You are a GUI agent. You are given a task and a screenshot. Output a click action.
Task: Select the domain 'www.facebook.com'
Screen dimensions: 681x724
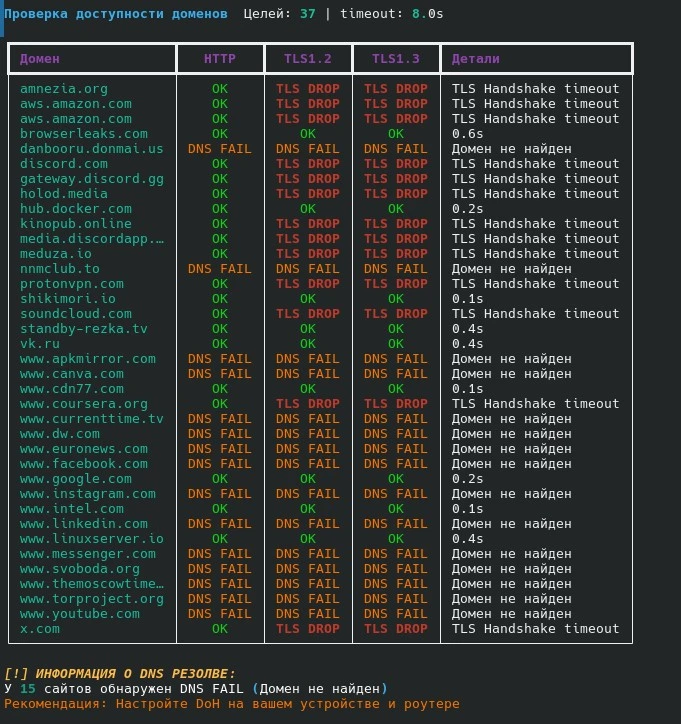point(84,464)
